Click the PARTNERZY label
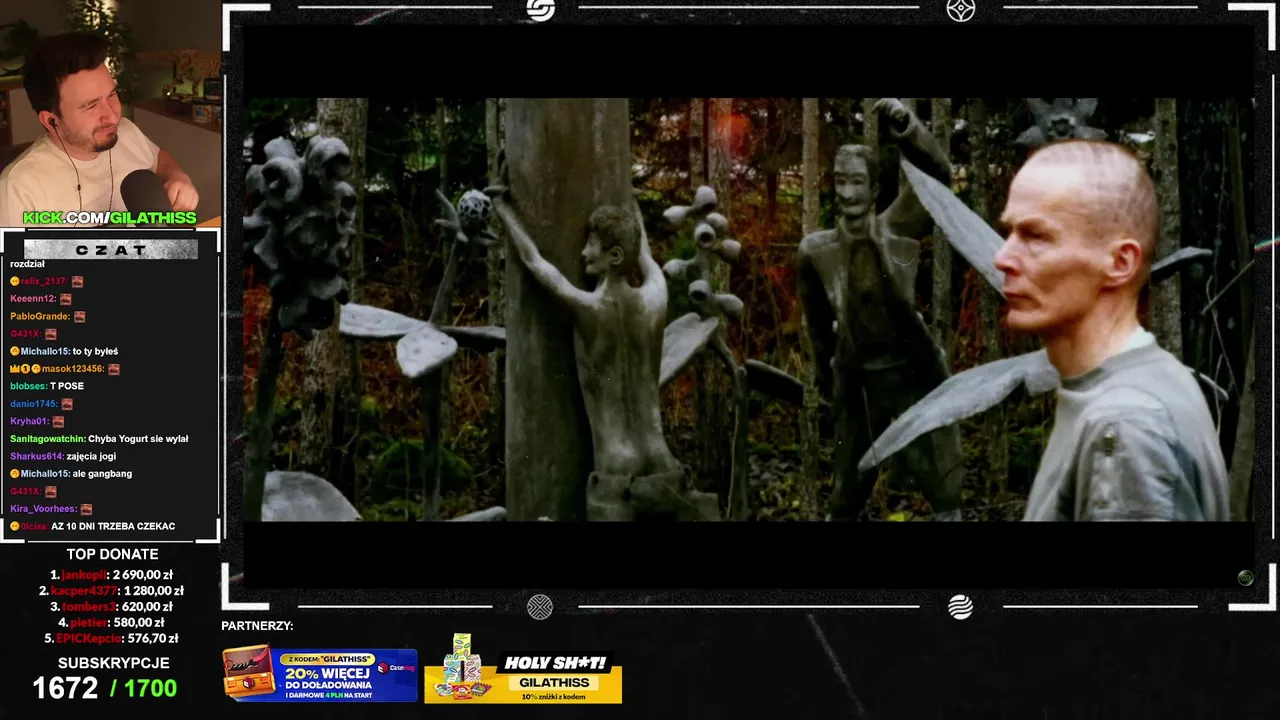 257,626
